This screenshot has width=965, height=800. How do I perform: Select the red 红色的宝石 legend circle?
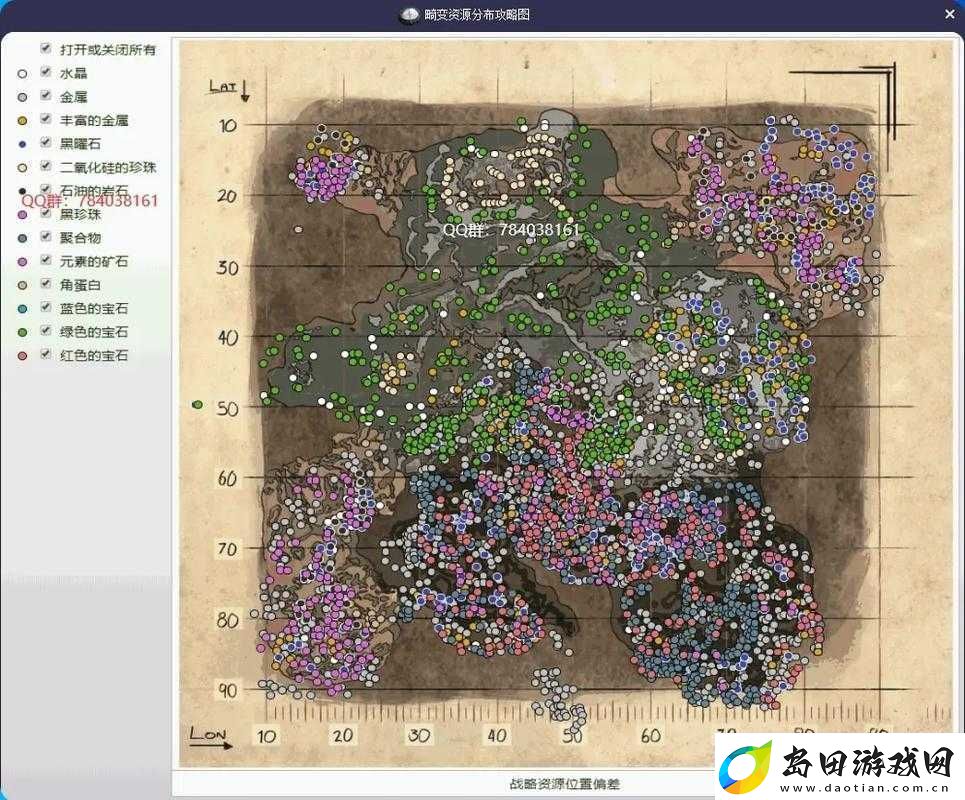click(23, 356)
